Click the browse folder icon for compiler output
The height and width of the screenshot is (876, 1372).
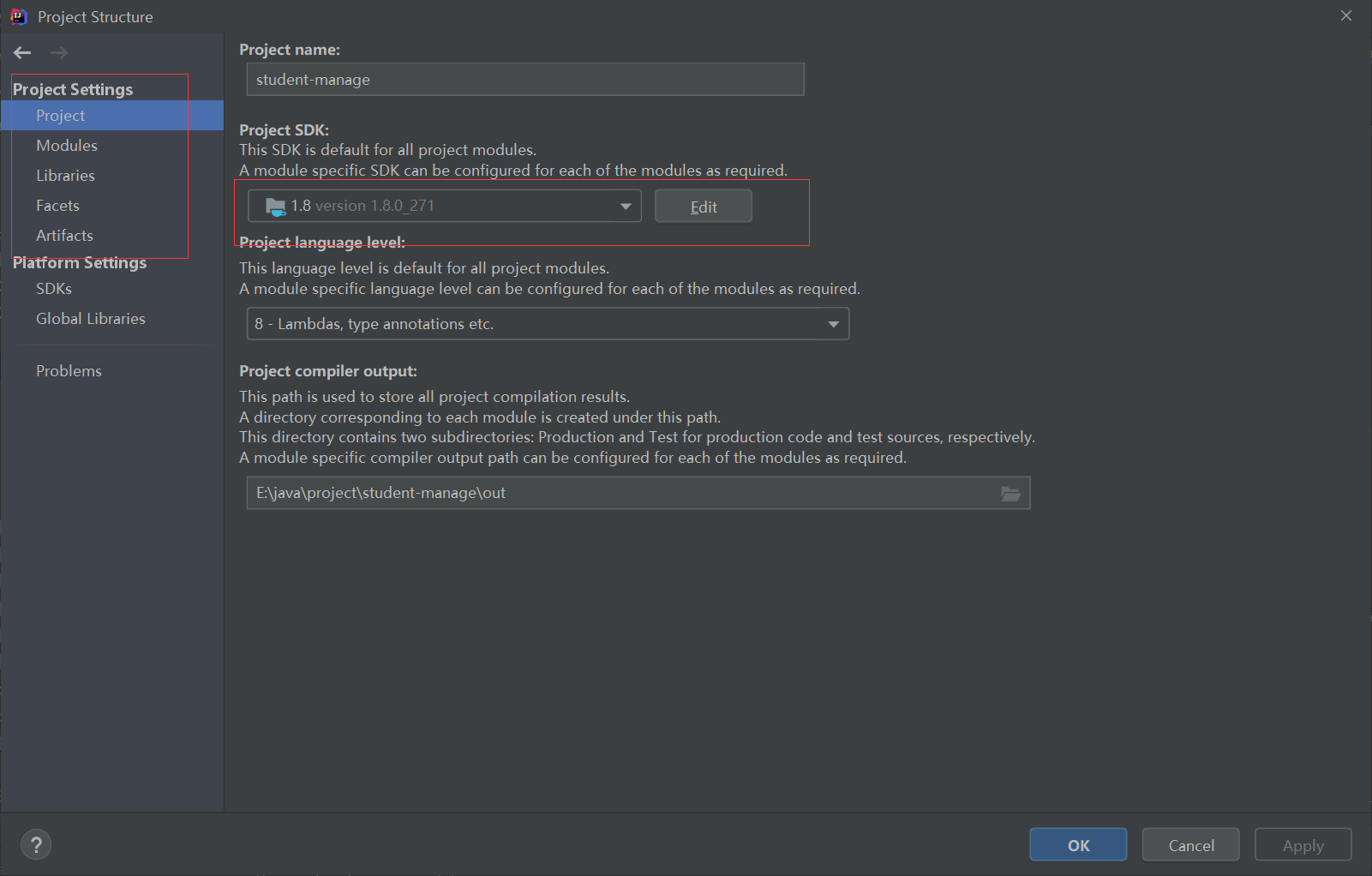pos(1011,493)
